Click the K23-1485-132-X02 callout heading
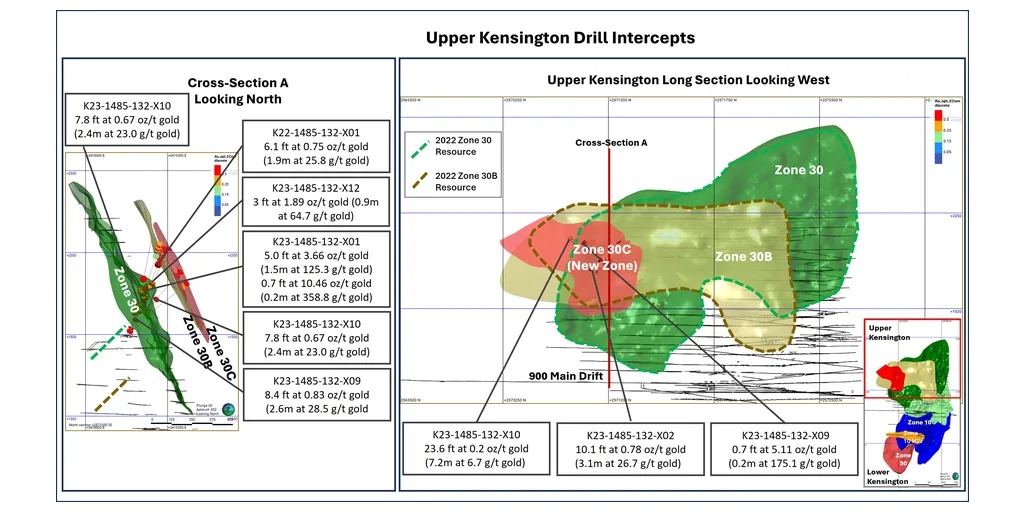 [x=630, y=434]
